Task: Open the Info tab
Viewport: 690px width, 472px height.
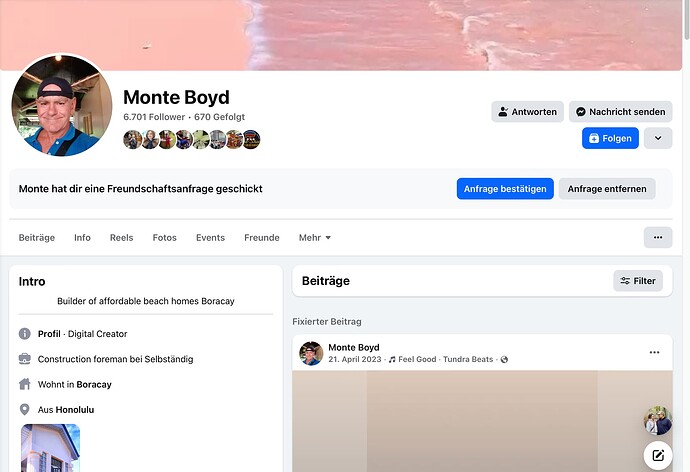Action: pos(82,238)
